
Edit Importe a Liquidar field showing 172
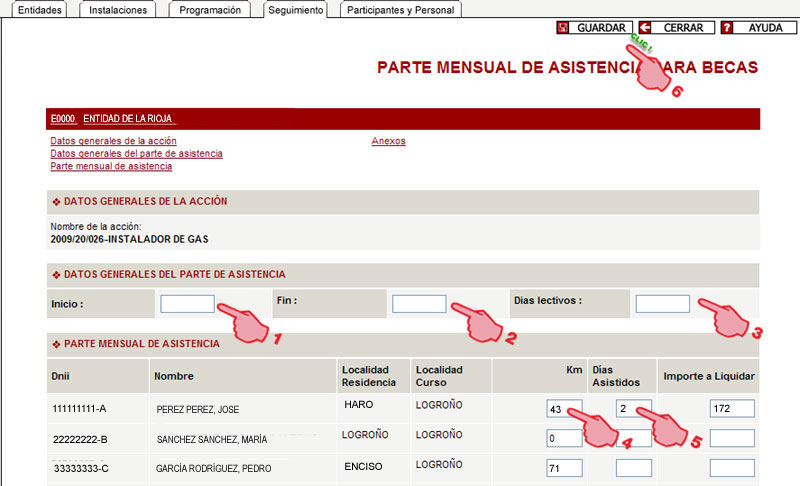[x=732, y=409]
